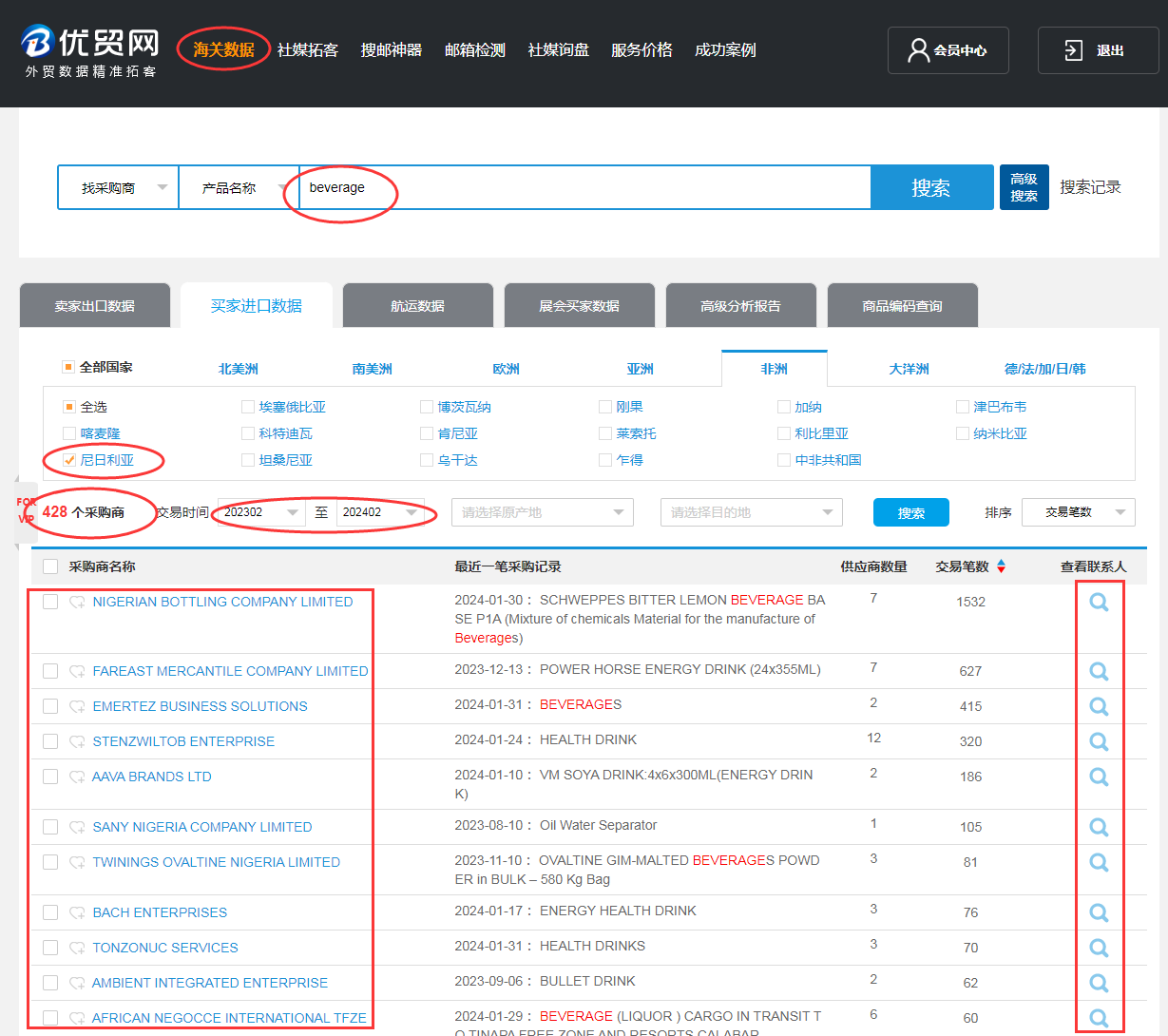Click magnifier icon for Nigerian Bottling Company row
This screenshot has width=1168, height=1036.
tap(1099, 603)
